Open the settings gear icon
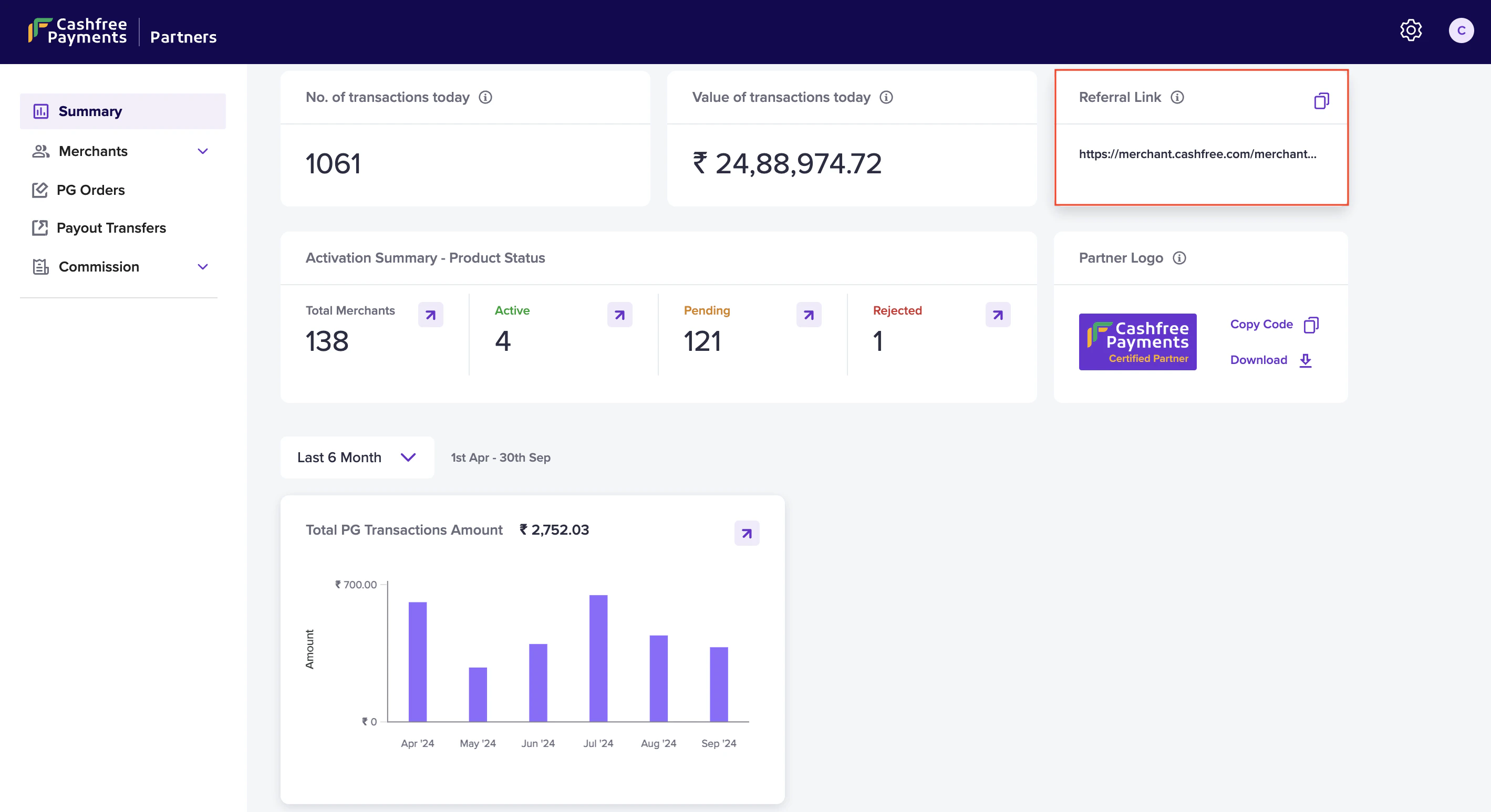This screenshot has height=812, width=1491. tap(1411, 30)
